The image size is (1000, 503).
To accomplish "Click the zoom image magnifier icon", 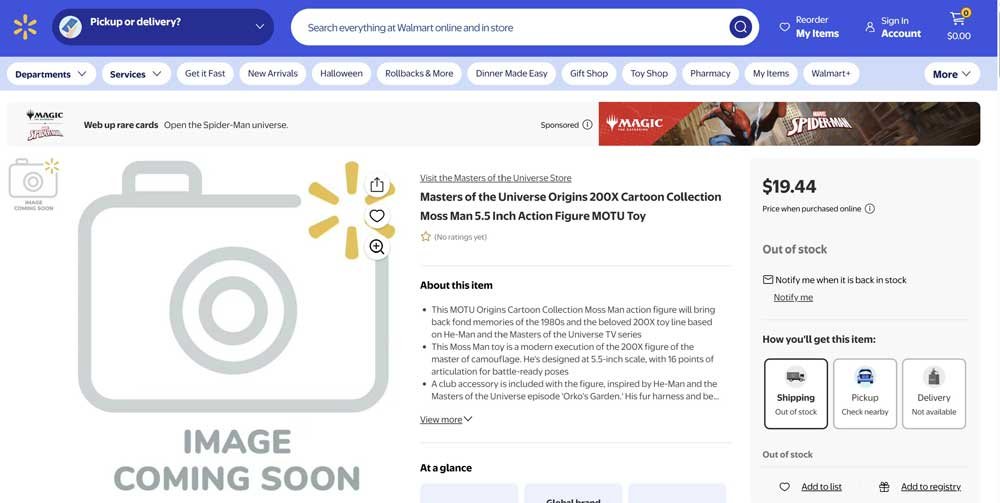I will [377, 247].
